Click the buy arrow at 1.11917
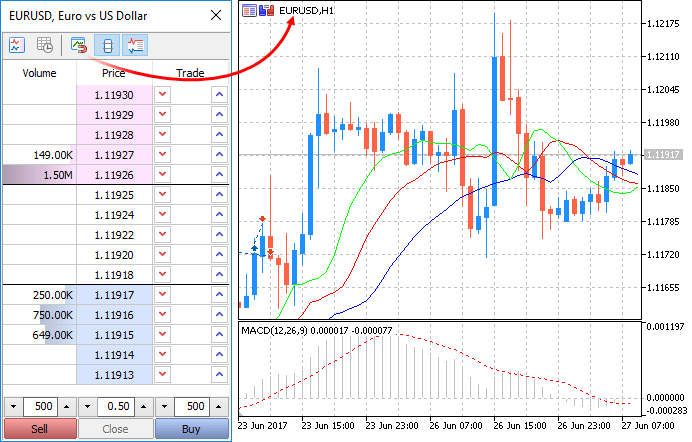692x442 pixels. (219, 294)
